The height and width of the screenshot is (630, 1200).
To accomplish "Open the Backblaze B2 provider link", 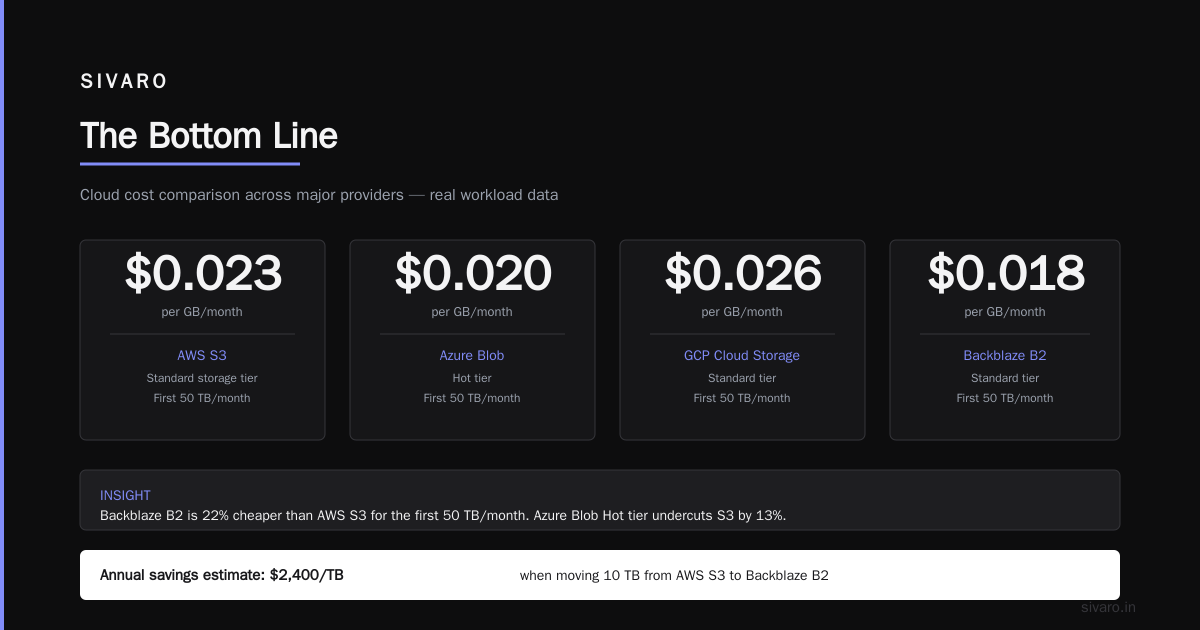I will pos(1005,355).
